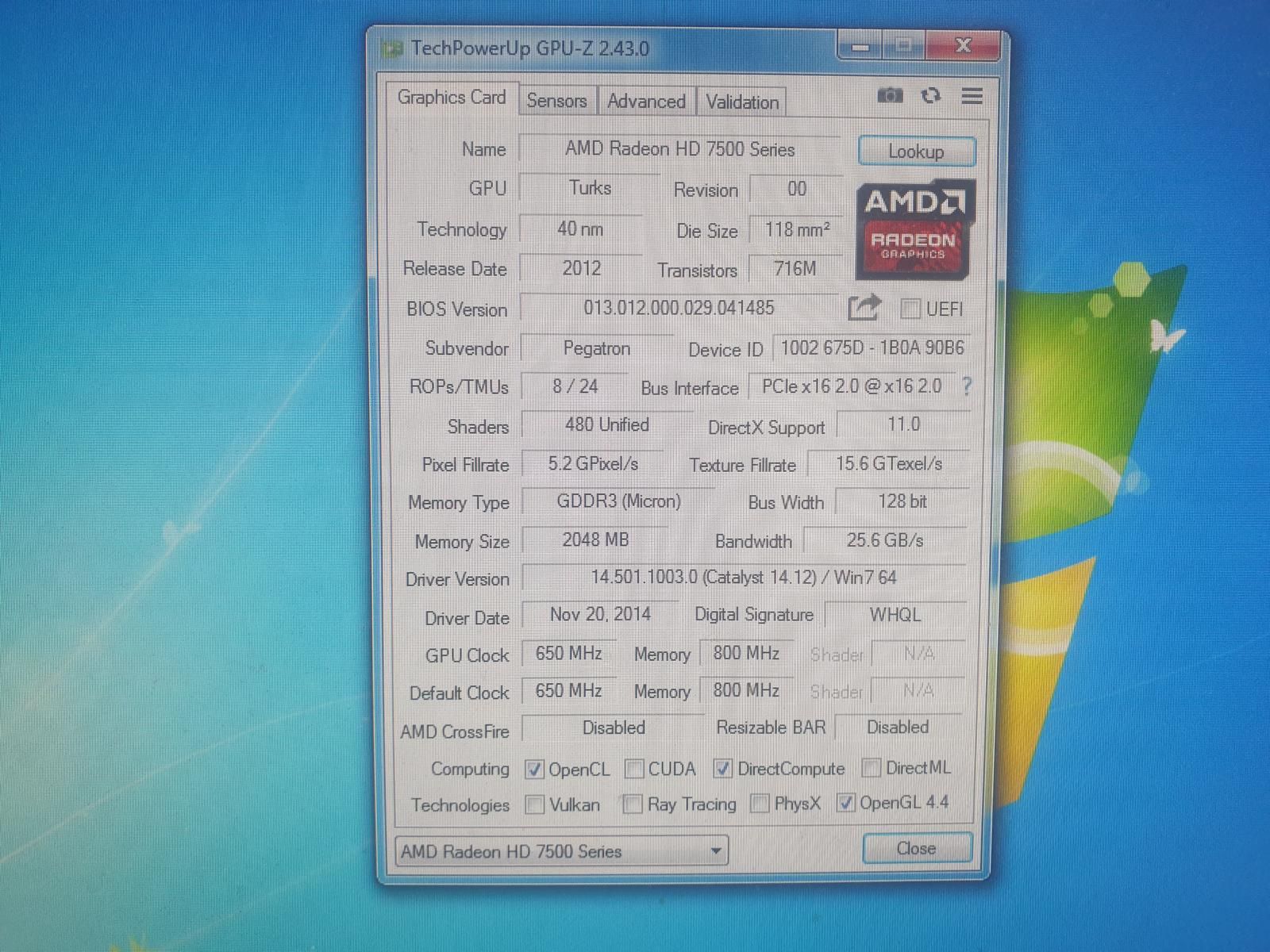Click the GPU-Z title bar app icon
1270x952 pixels.
[392, 49]
